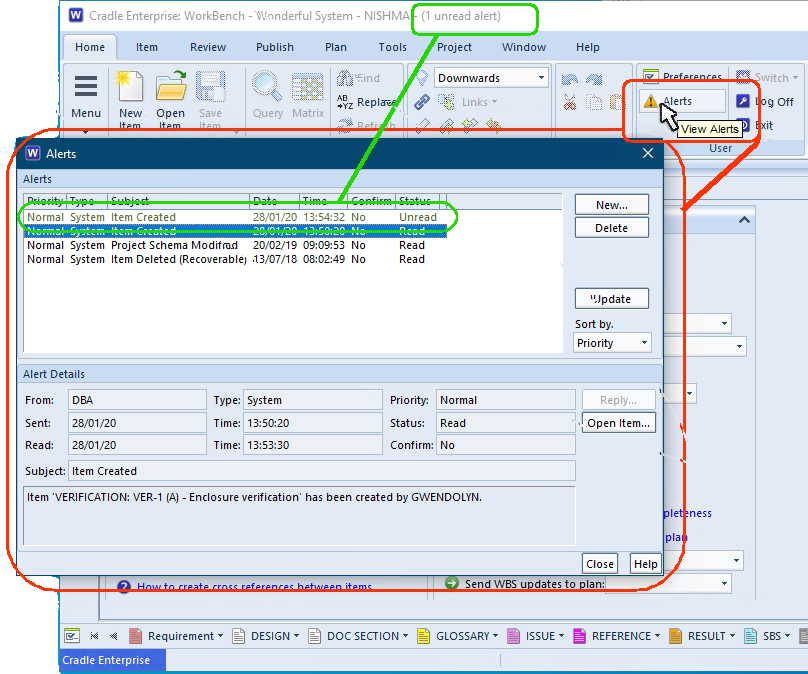Open the Publish ribbon tab
The image size is (808, 674).
[x=275, y=47]
